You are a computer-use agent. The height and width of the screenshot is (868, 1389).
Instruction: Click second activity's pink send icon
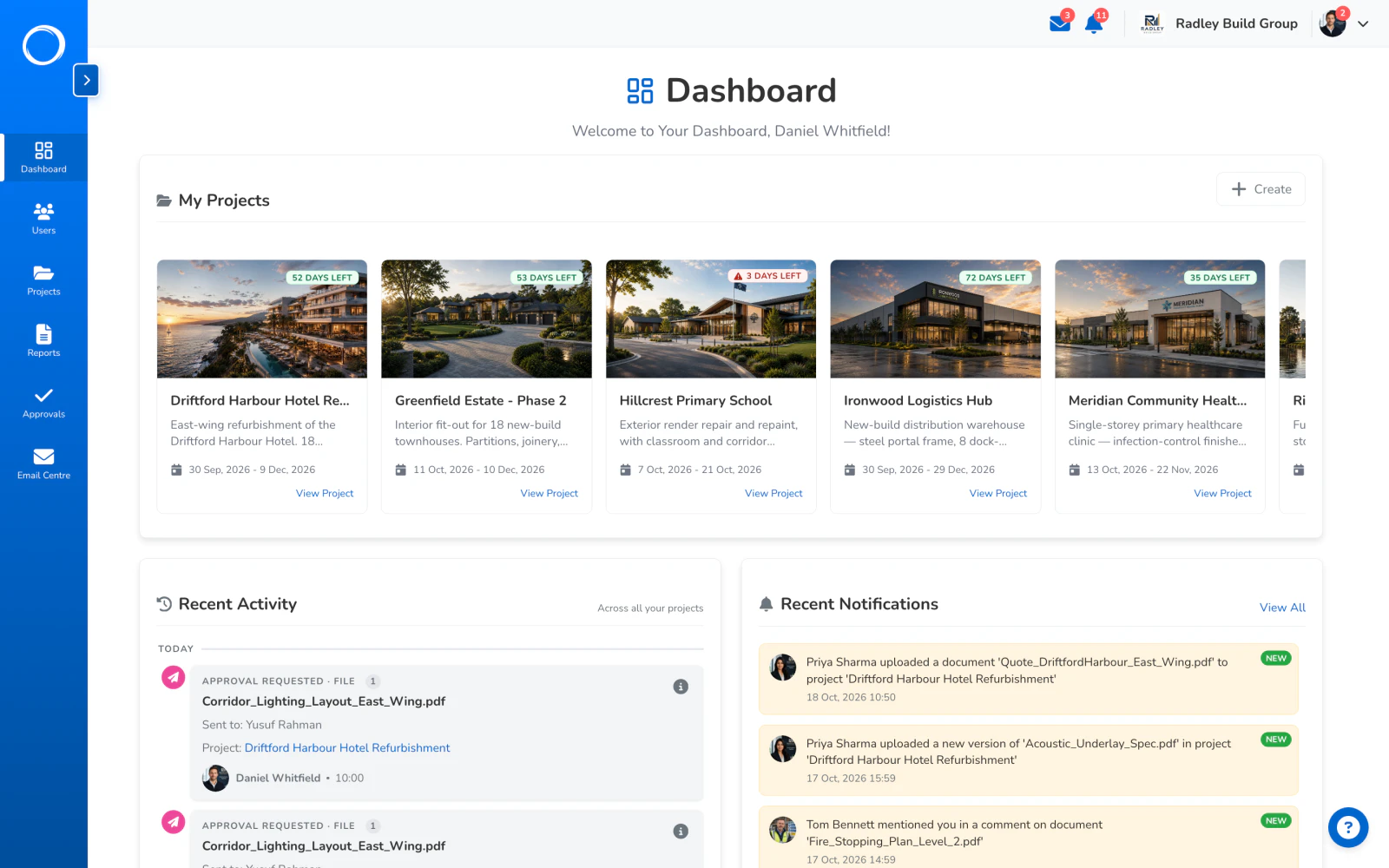point(174,821)
